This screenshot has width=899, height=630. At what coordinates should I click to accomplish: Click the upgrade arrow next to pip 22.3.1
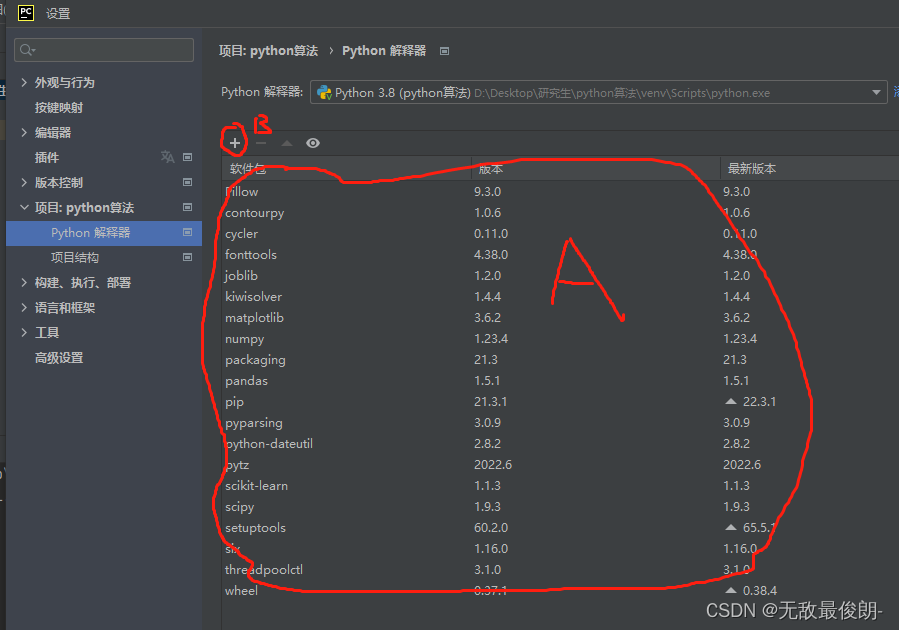[730, 401]
